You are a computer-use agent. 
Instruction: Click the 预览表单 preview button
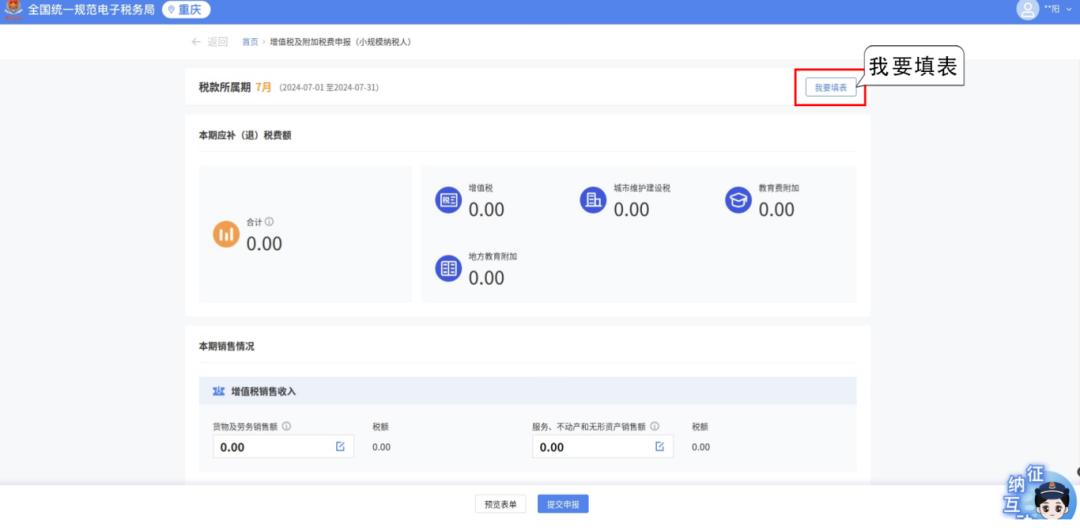[500, 505]
